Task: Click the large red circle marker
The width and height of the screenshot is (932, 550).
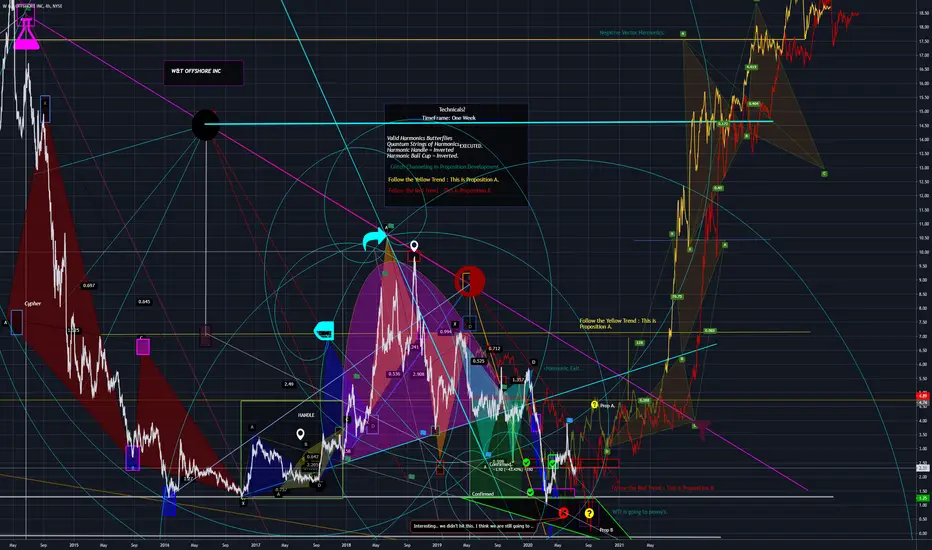Action: click(x=470, y=281)
